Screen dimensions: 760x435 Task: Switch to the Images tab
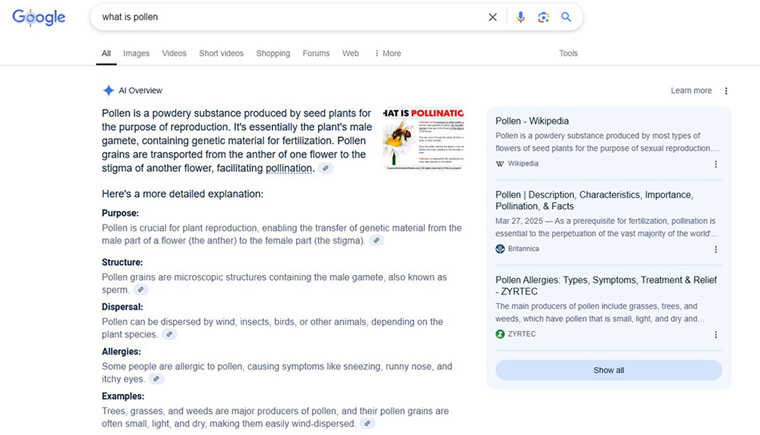136,53
